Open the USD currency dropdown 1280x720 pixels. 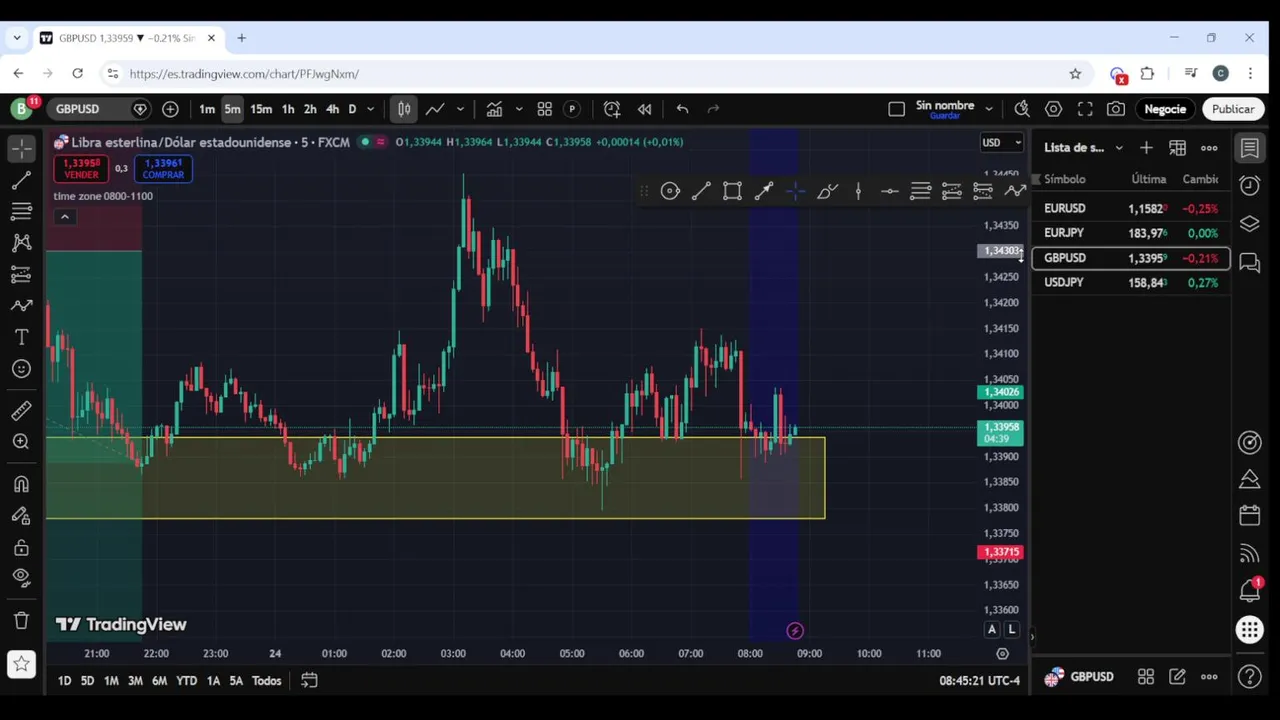pyautogui.click(x=1001, y=143)
